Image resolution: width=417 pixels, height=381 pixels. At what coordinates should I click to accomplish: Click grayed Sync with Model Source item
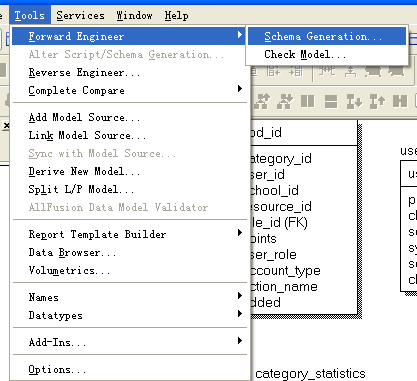[x=129, y=153]
